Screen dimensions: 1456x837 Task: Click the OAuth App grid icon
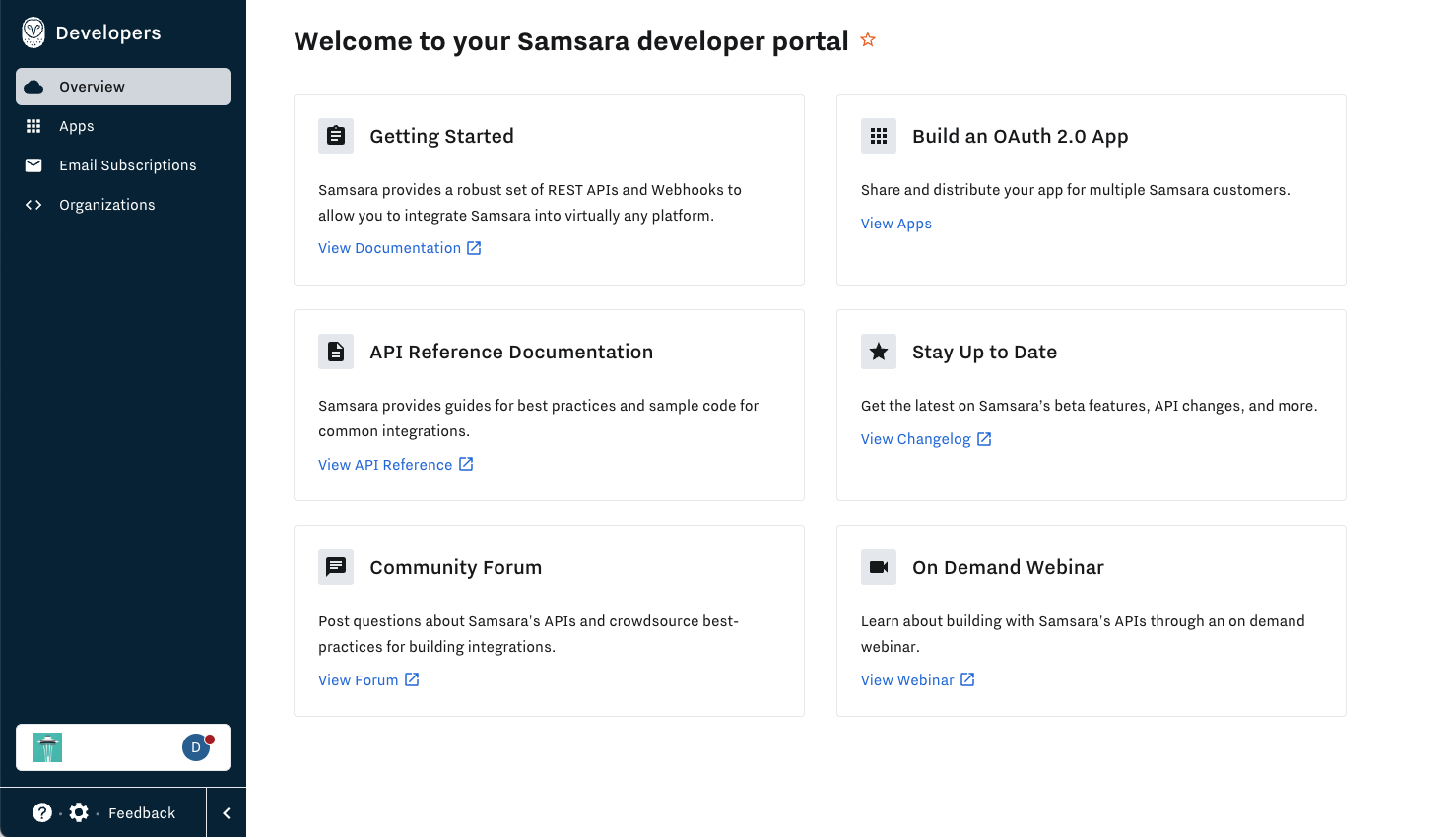pyautogui.click(x=879, y=136)
